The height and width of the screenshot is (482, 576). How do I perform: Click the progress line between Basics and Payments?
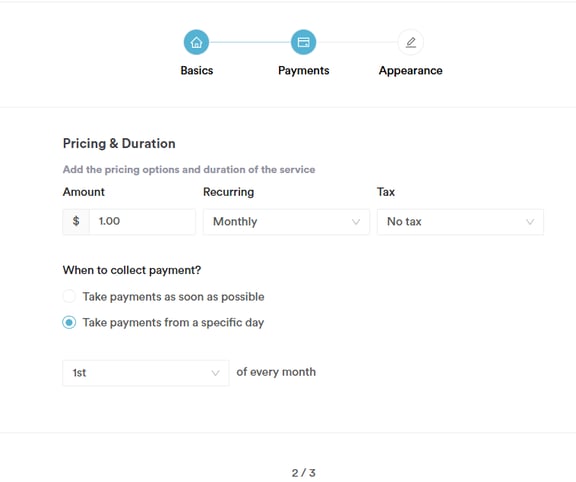(x=250, y=42)
